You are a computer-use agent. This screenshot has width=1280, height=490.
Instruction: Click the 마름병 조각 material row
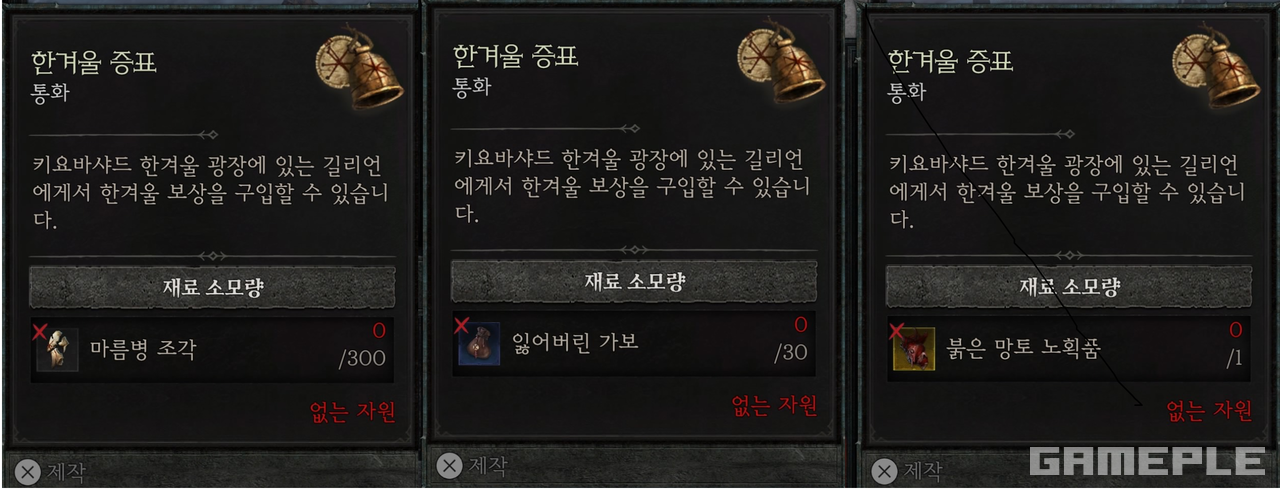click(x=212, y=349)
